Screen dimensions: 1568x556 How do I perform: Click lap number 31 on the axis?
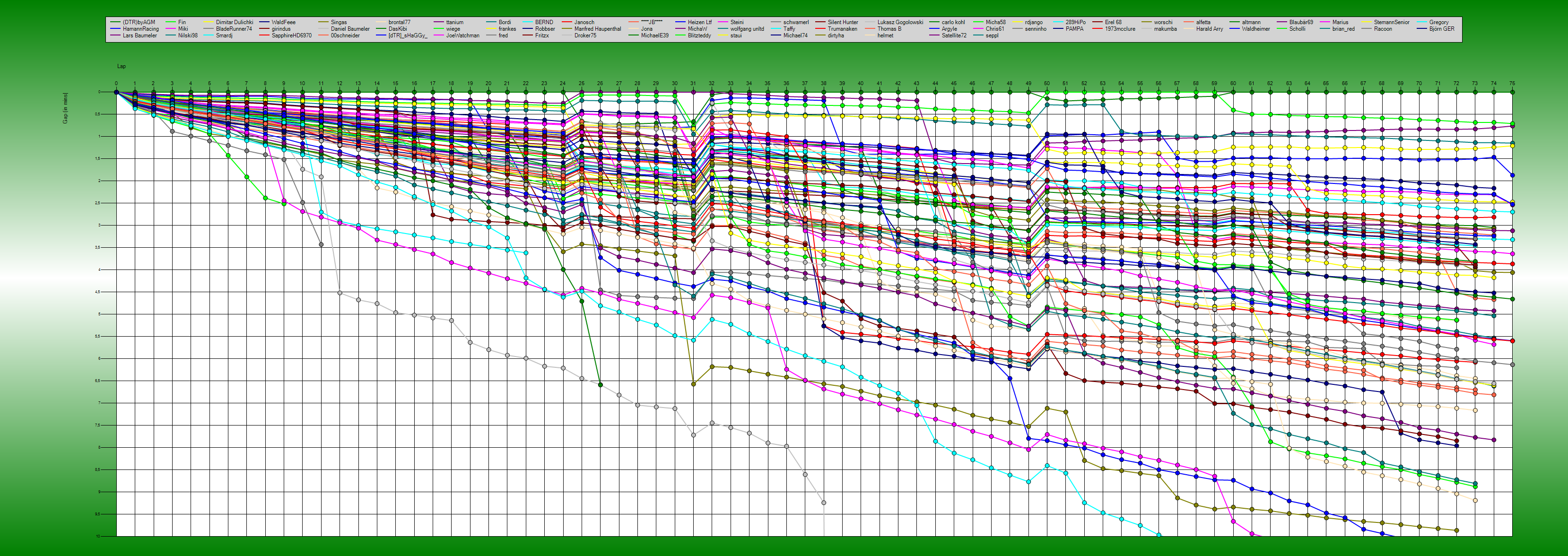click(x=693, y=83)
